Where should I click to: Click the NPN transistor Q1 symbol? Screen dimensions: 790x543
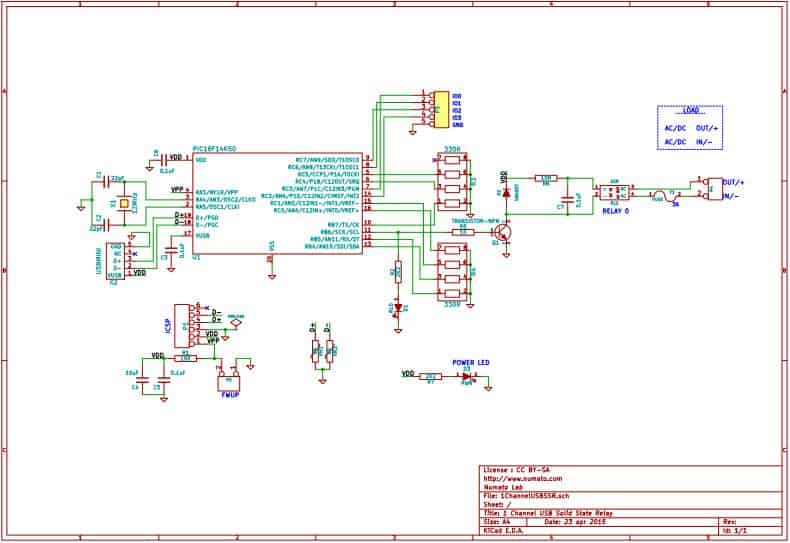(x=507, y=232)
